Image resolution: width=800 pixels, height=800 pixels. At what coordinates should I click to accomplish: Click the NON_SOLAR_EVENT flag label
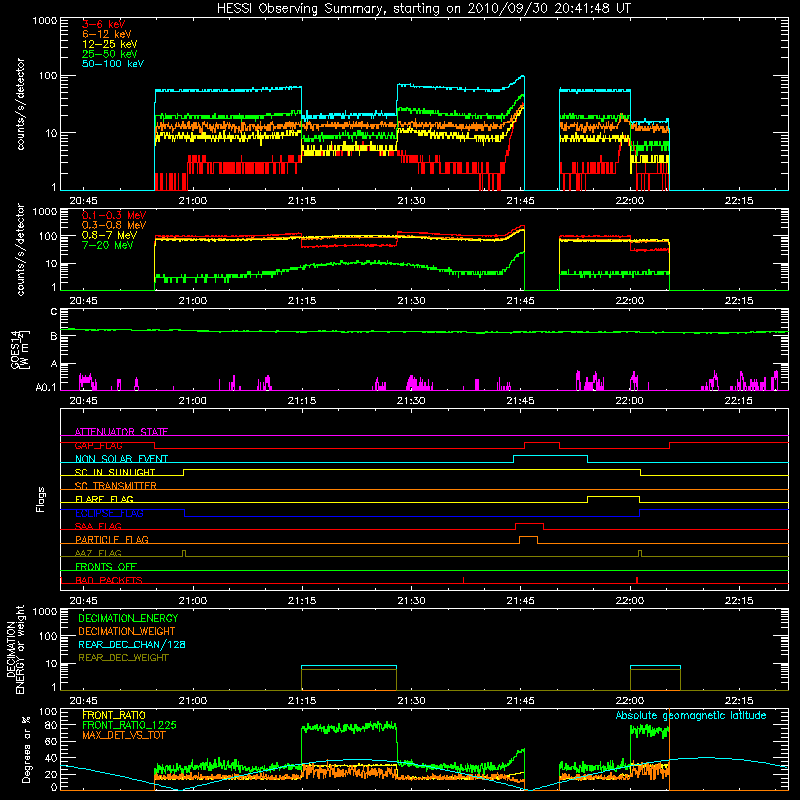point(121,459)
